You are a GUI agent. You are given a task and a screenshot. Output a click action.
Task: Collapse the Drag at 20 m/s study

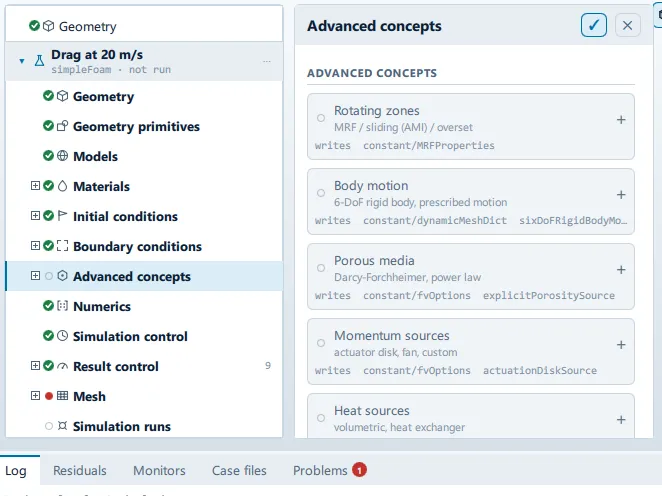coord(22,61)
